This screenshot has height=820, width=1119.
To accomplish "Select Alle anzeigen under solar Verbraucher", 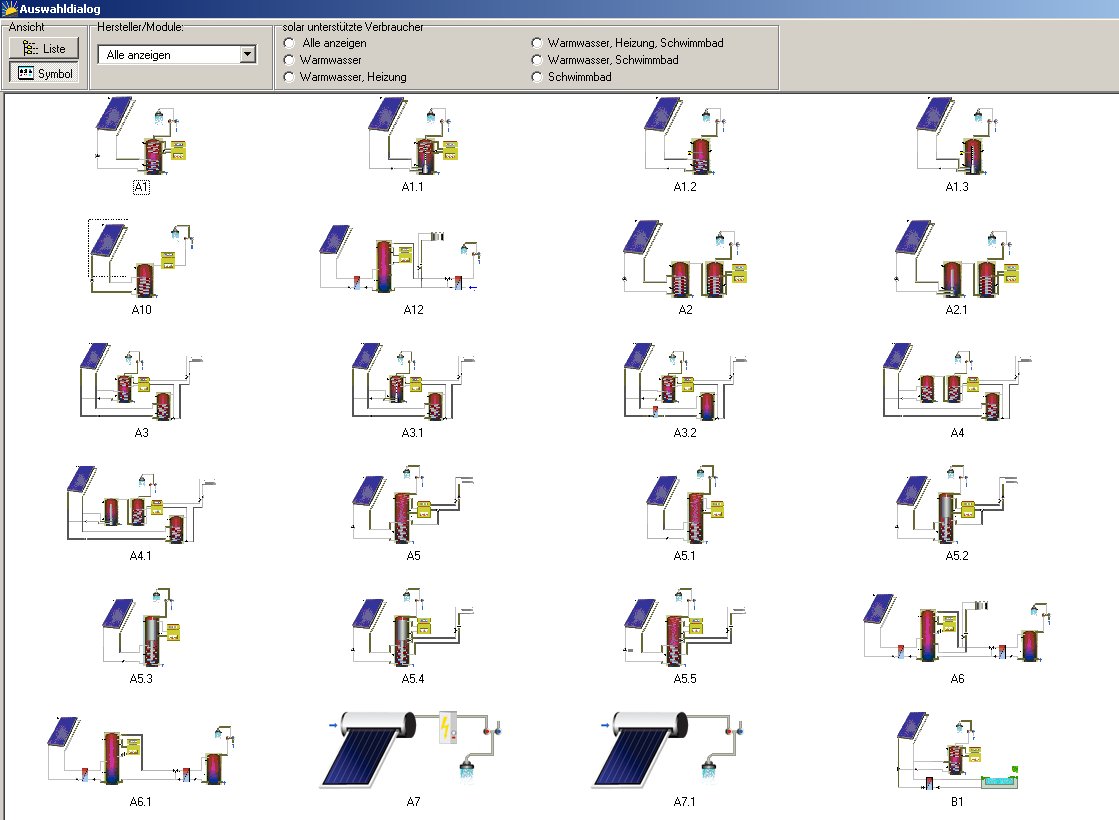I will [x=289, y=42].
